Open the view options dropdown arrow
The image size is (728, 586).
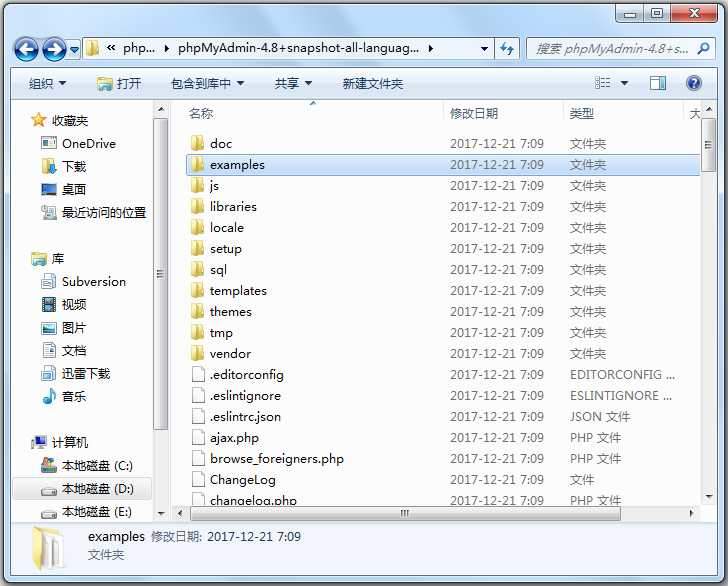[x=624, y=84]
